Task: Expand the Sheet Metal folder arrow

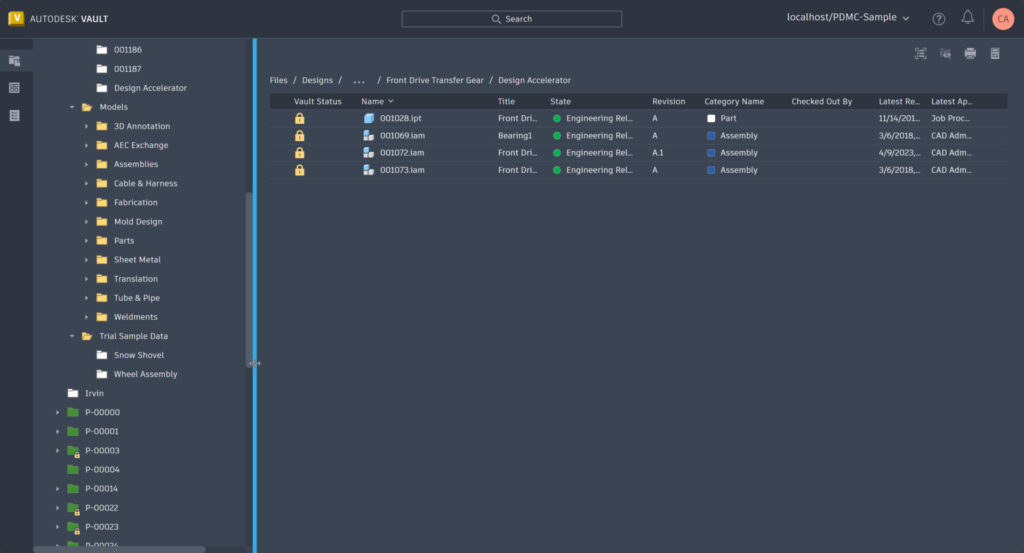Action: tap(86, 260)
